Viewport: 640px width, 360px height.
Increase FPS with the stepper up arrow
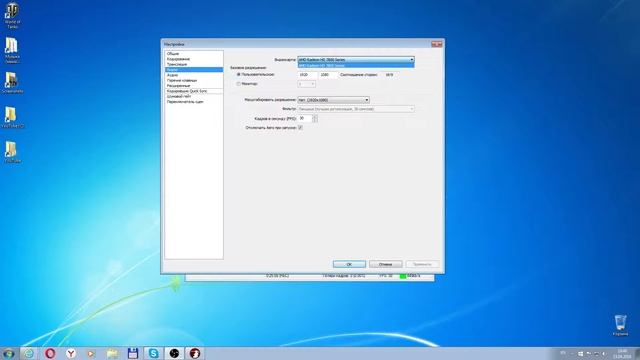click(315, 117)
